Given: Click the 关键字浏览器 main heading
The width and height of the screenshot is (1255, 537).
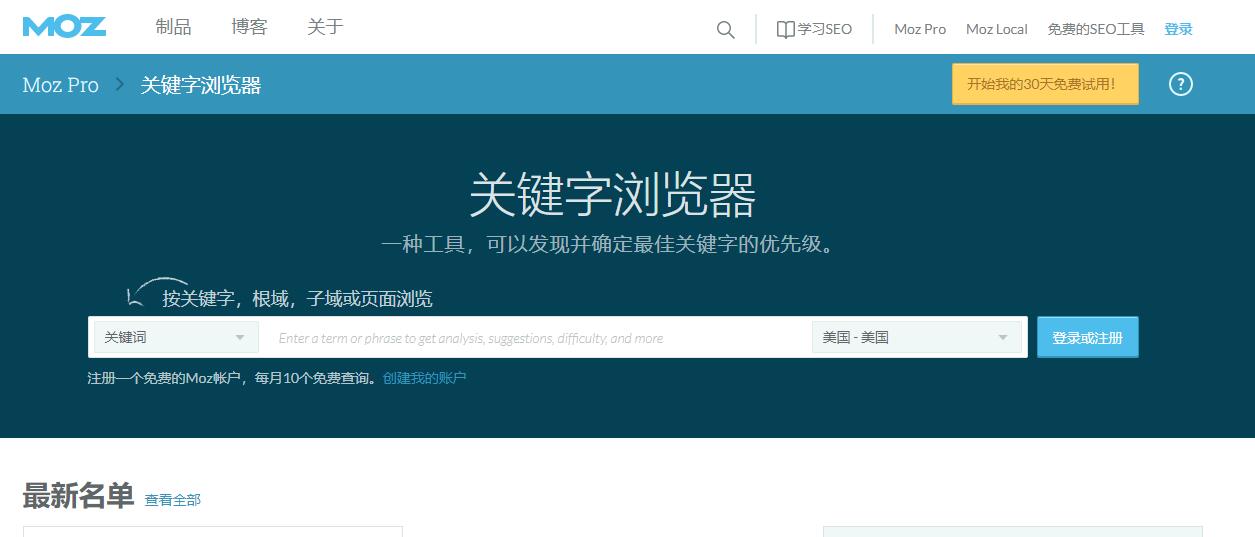Looking at the screenshot, I should click(613, 195).
